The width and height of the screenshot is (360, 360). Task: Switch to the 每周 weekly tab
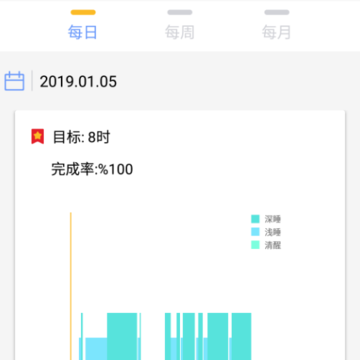click(x=180, y=26)
